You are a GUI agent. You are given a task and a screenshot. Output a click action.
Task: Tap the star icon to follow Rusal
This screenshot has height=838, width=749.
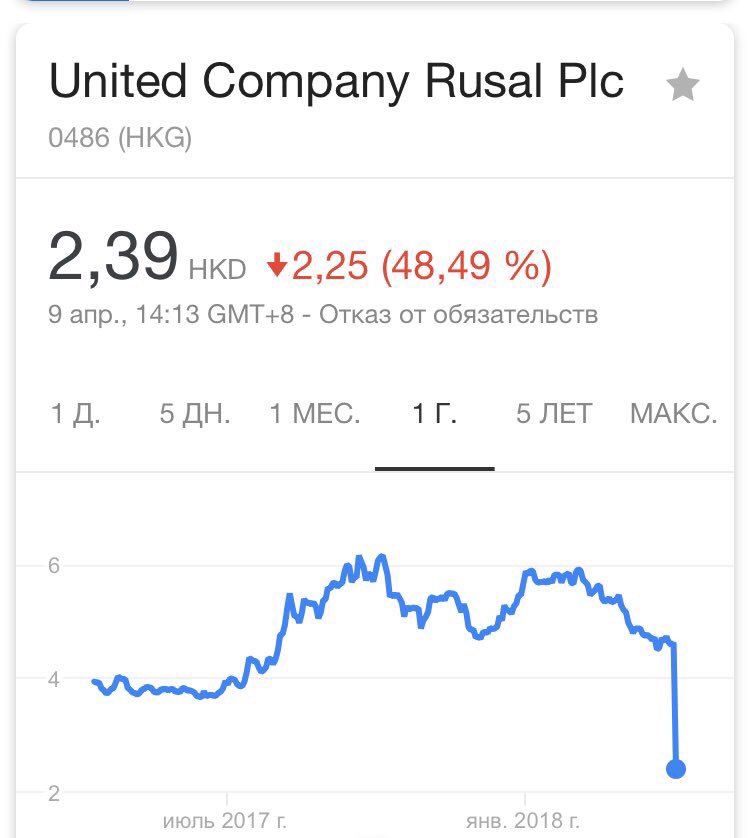(x=683, y=84)
